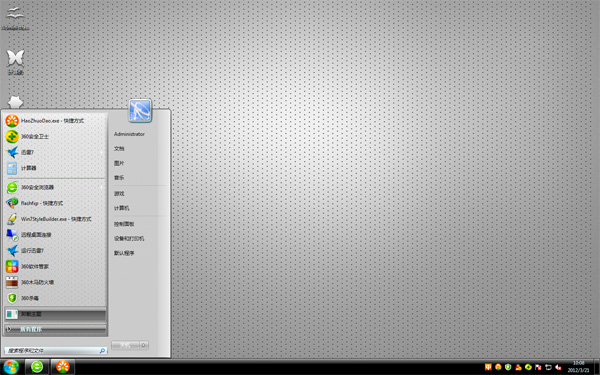This screenshot has height=375, width=600.
Task: Open 图片 (Pictures) from the right pane
Action: (x=119, y=163)
